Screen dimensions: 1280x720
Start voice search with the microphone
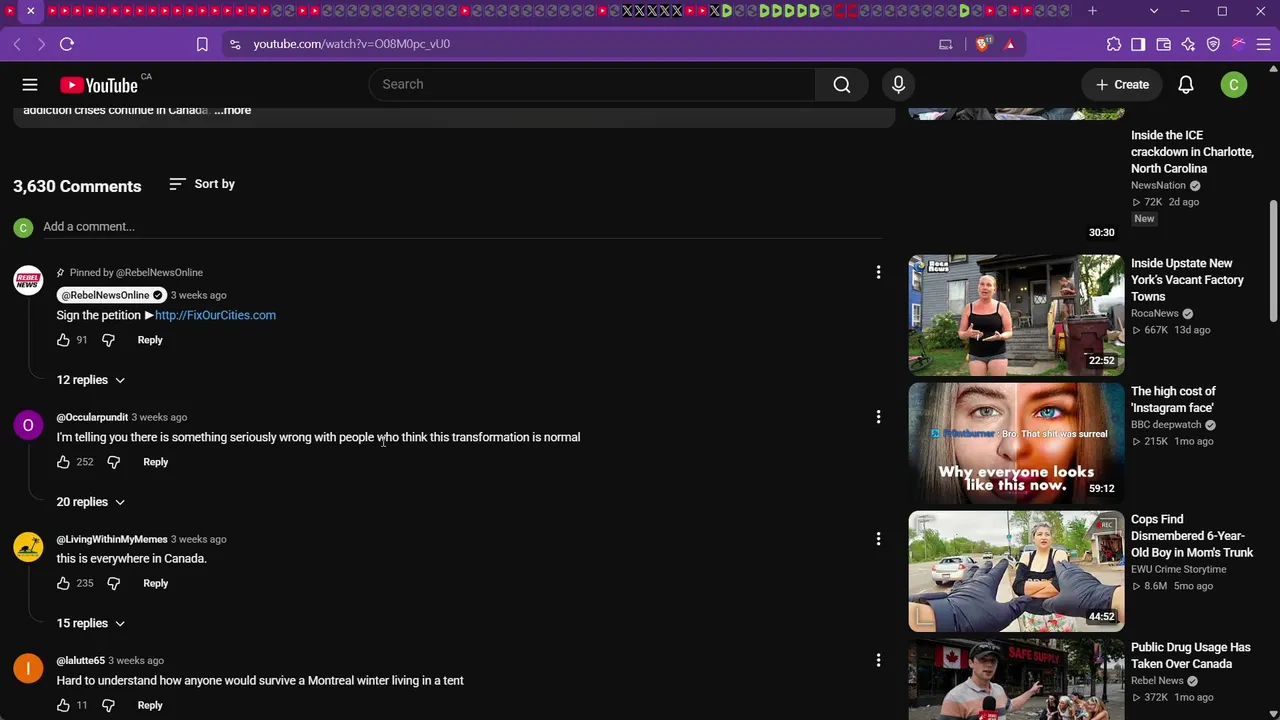(x=898, y=84)
